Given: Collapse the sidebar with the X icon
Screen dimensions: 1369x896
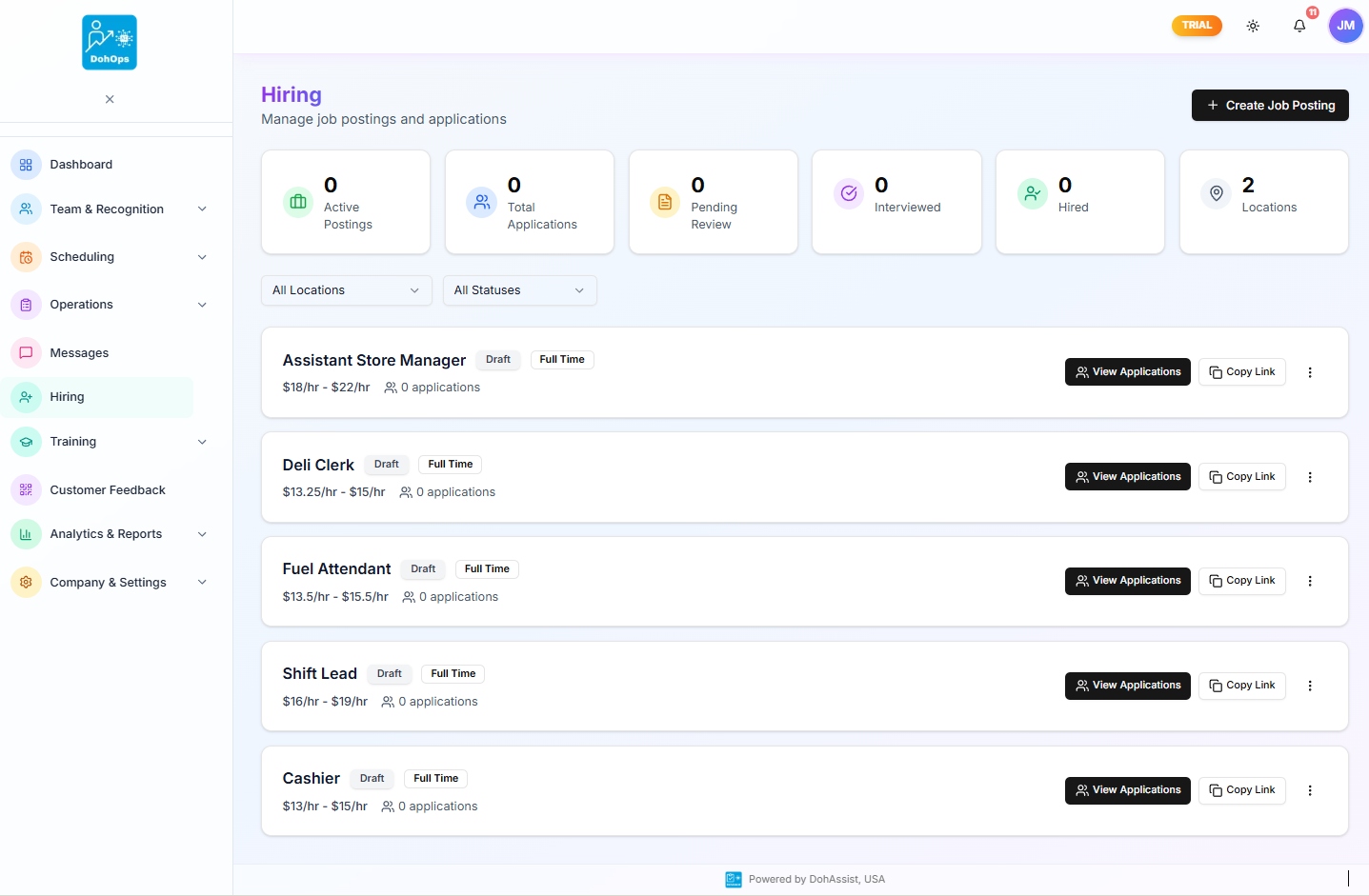Looking at the screenshot, I should tap(109, 99).
